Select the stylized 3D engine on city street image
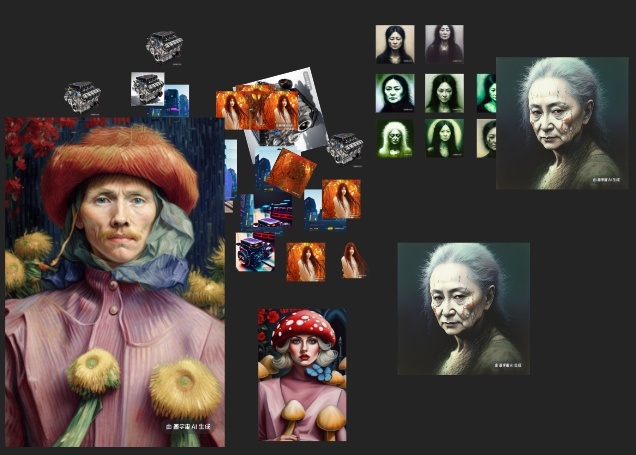The width and height of the screenshot is (636, 455). 255,251
